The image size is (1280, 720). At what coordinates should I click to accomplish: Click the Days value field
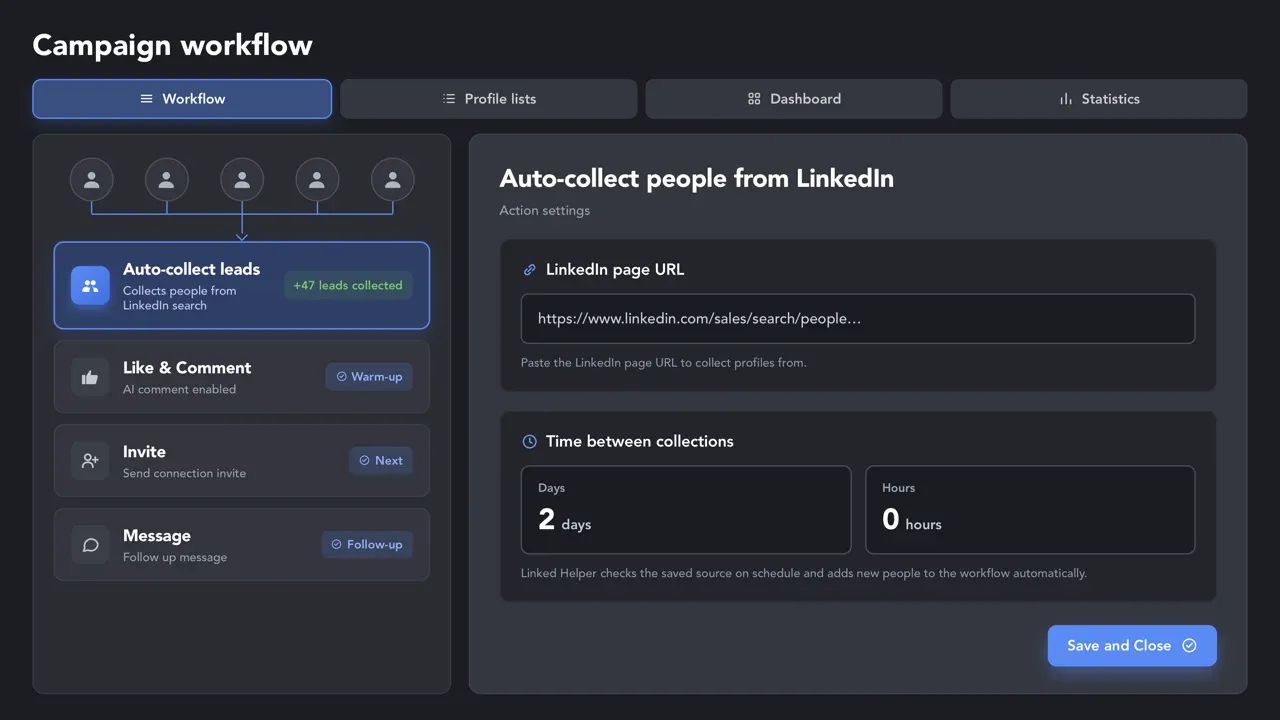click(x=686, y=510)
